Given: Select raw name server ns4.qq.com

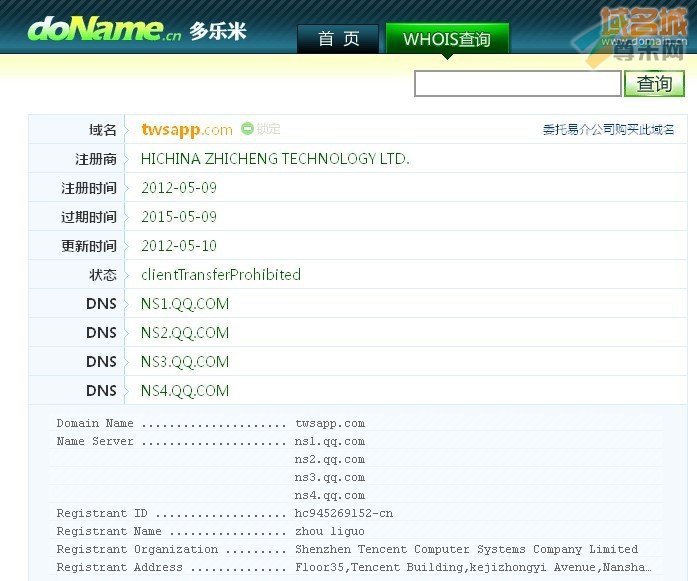Looking at the screenshot, I should click(x=329, y=495).
